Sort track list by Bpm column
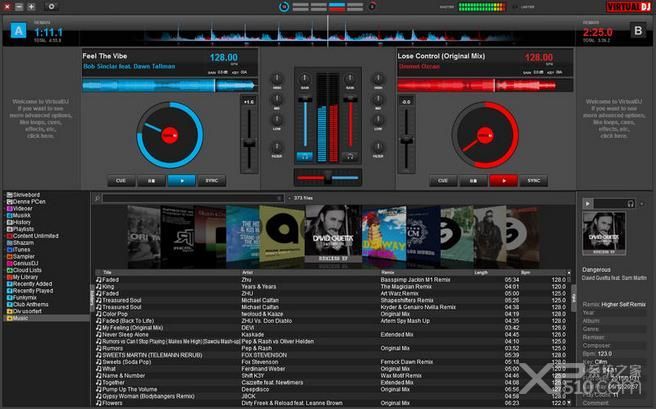 (x=525, y=273)
